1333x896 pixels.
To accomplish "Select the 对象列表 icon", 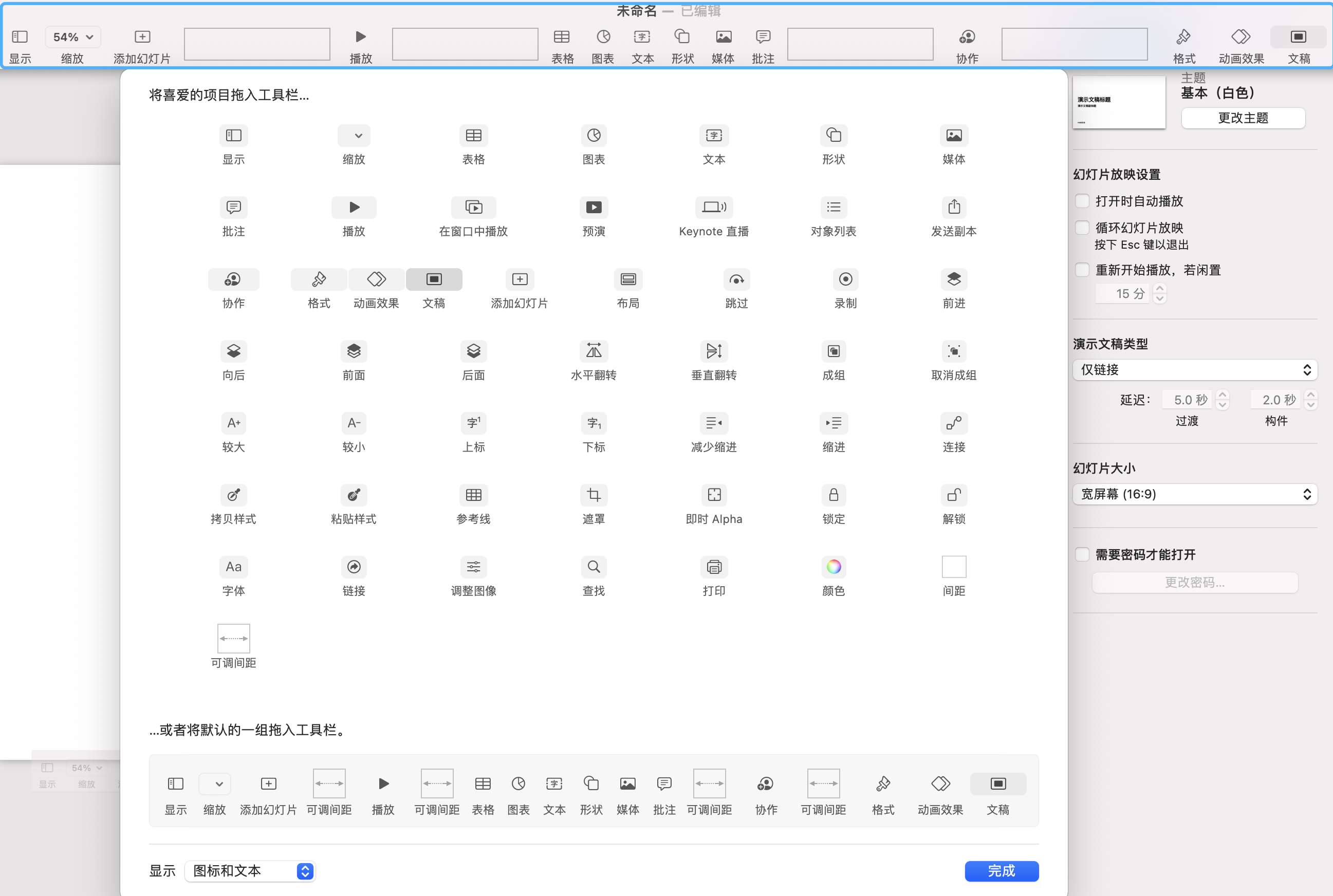I will 834,207.
